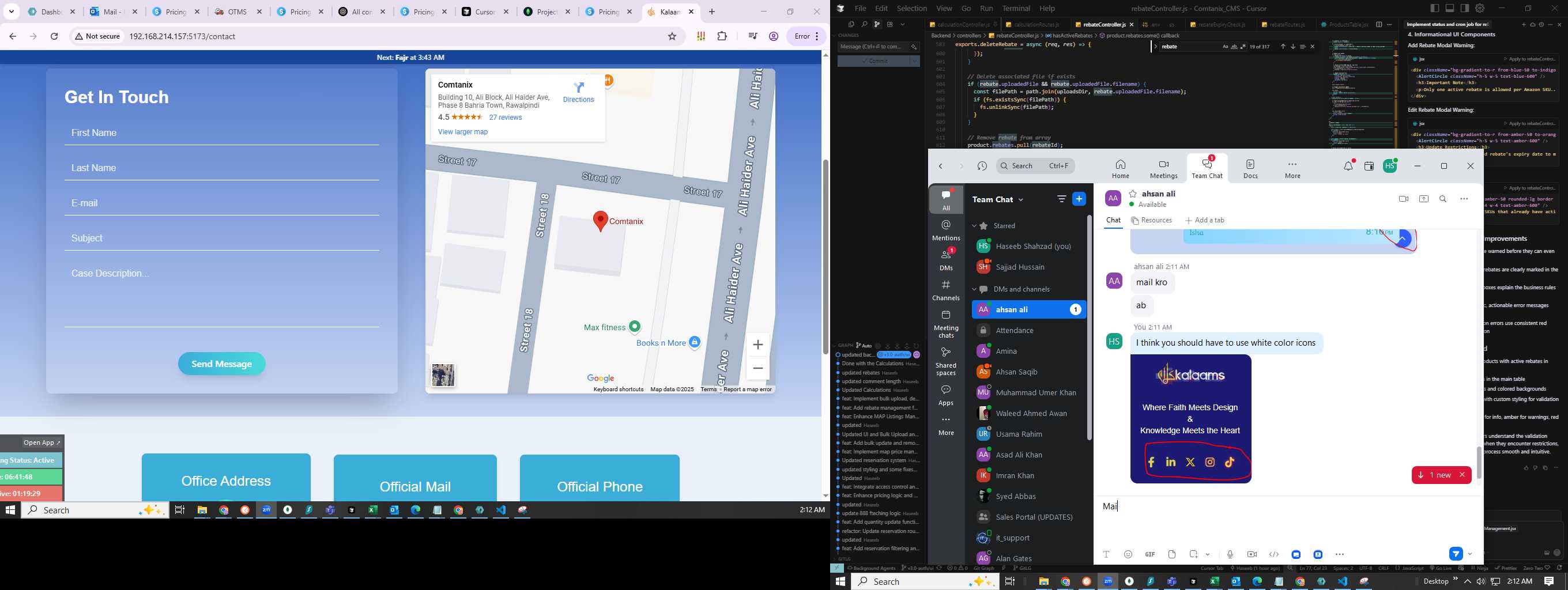This screenshot has width=1568, height=590.
Task: Switch to Zoom Meetings tab
Action: click(1163, 169)
